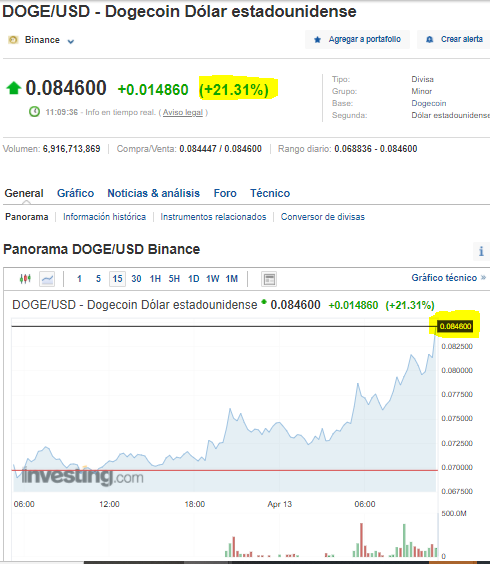Click the 0.084600 price label on chart axis
The image size is (490, 564).
tap(455, 326)
